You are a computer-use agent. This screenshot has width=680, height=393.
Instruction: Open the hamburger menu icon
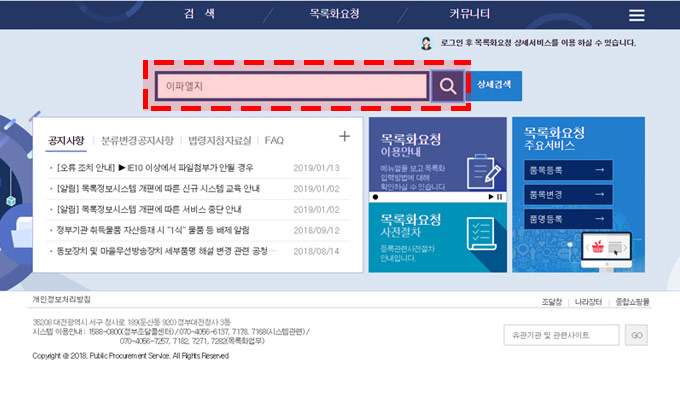(x=636, y=15)
